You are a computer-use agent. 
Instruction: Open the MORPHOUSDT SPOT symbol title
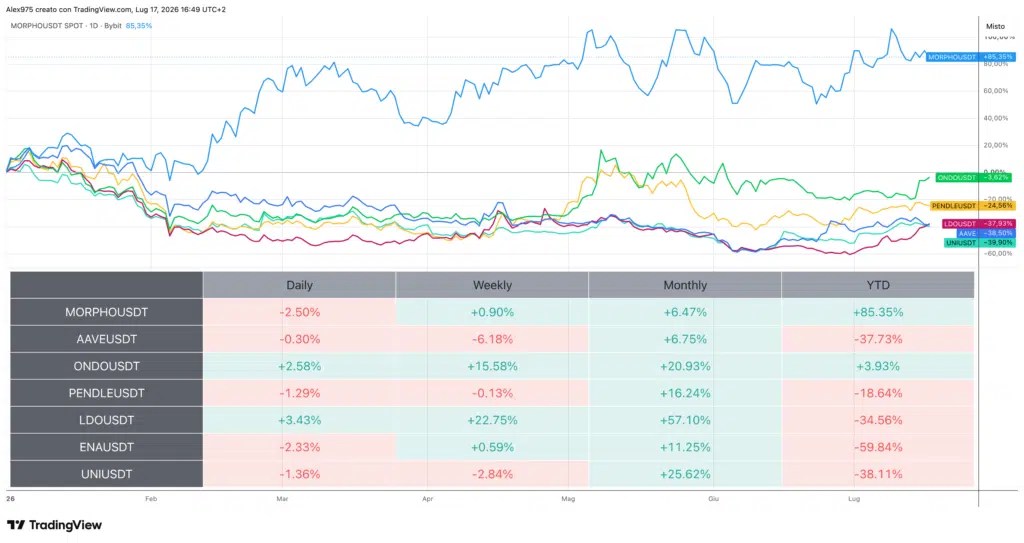click(x=46, y=26)
